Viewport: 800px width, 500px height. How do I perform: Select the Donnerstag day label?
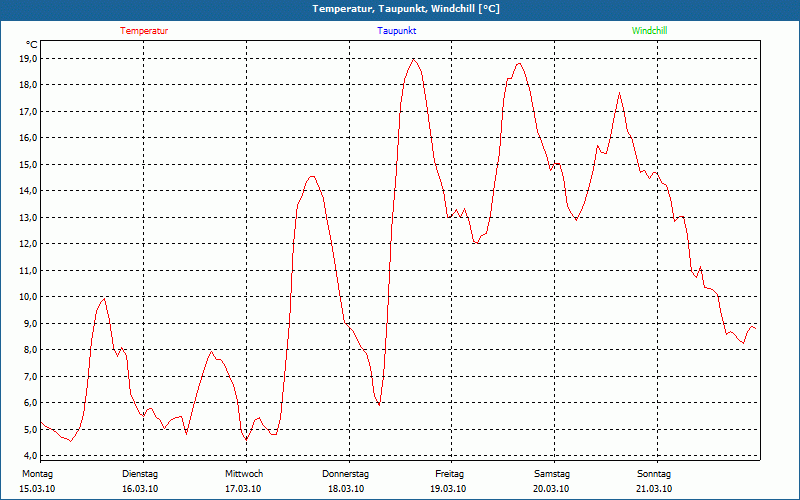coord(345,474)
